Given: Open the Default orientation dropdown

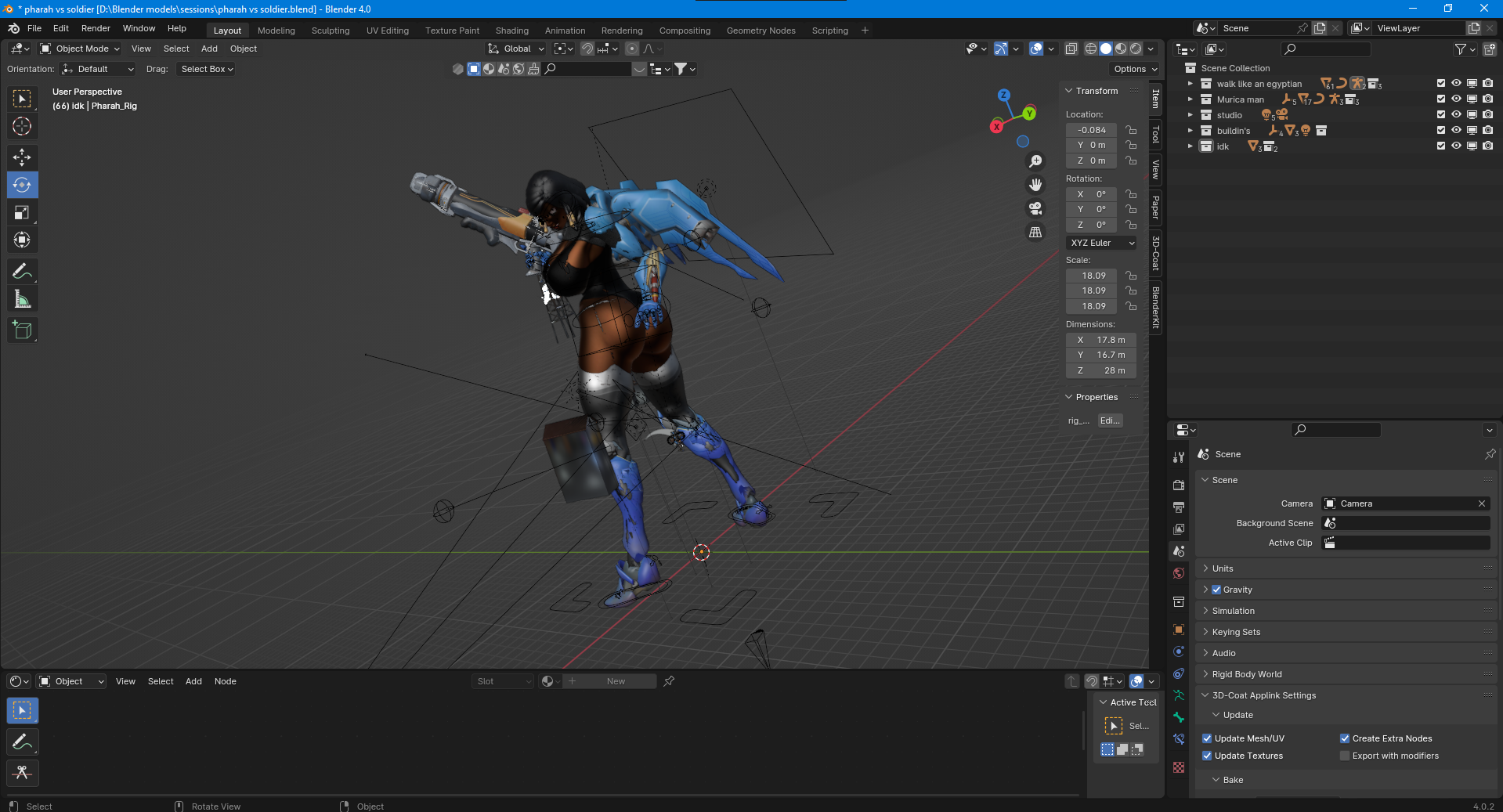Looking at the screenshot, I should click(98, 69).
